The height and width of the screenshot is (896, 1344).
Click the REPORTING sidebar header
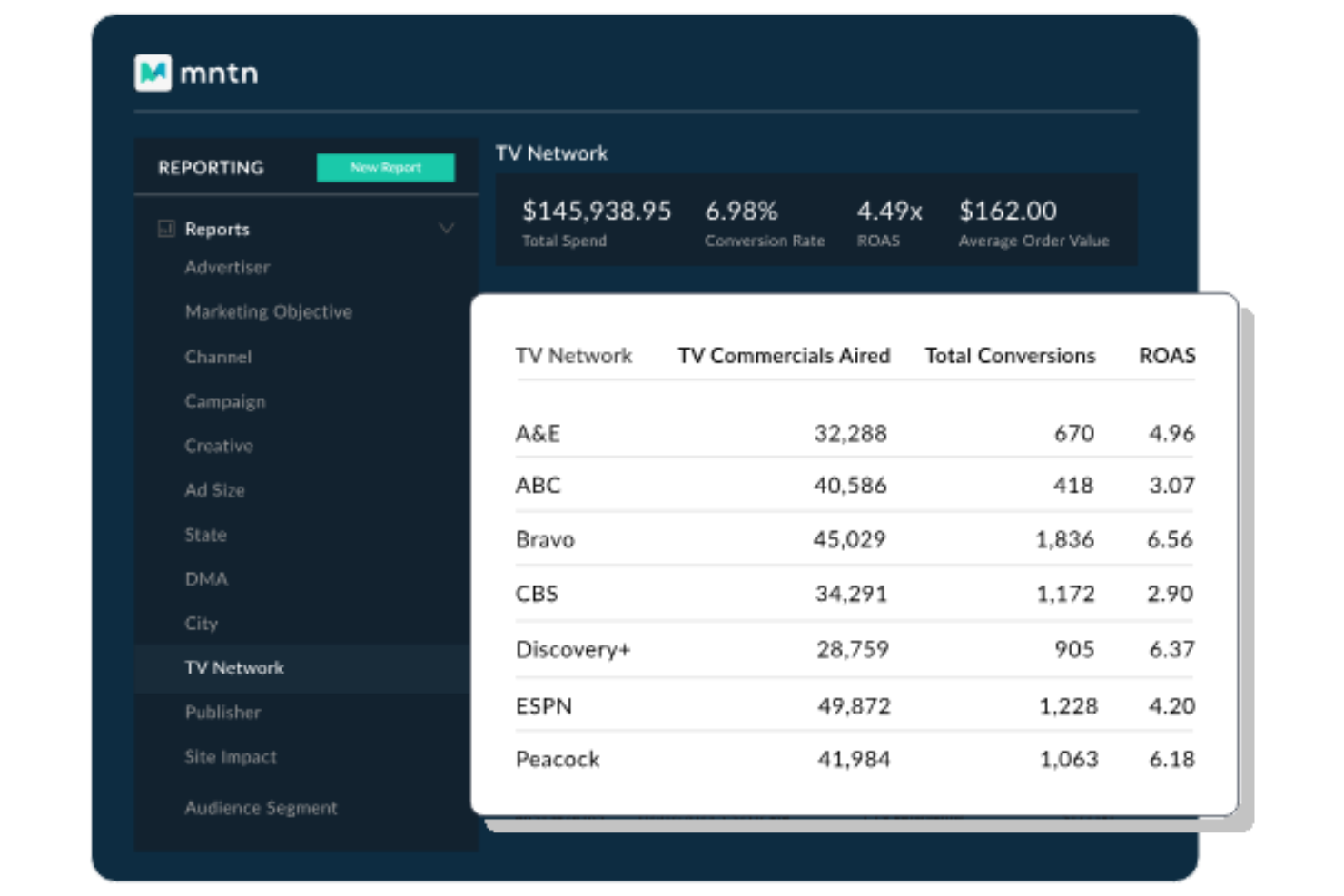coord(211,168)
